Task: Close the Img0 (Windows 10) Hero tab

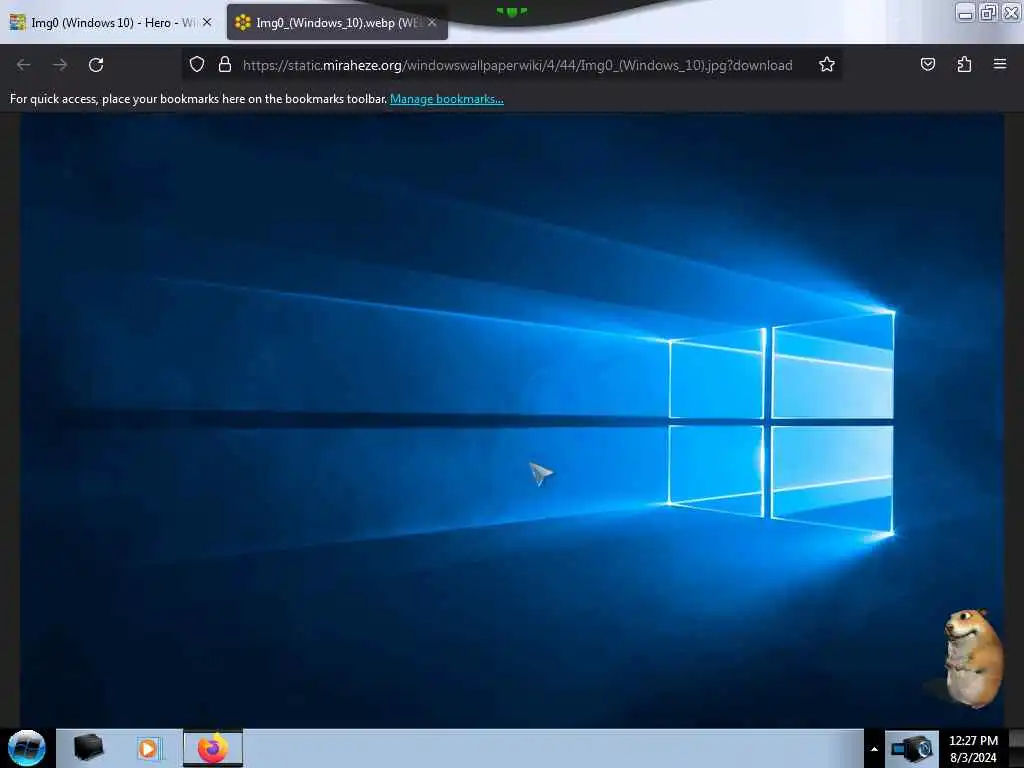Action: click(207, 22)
